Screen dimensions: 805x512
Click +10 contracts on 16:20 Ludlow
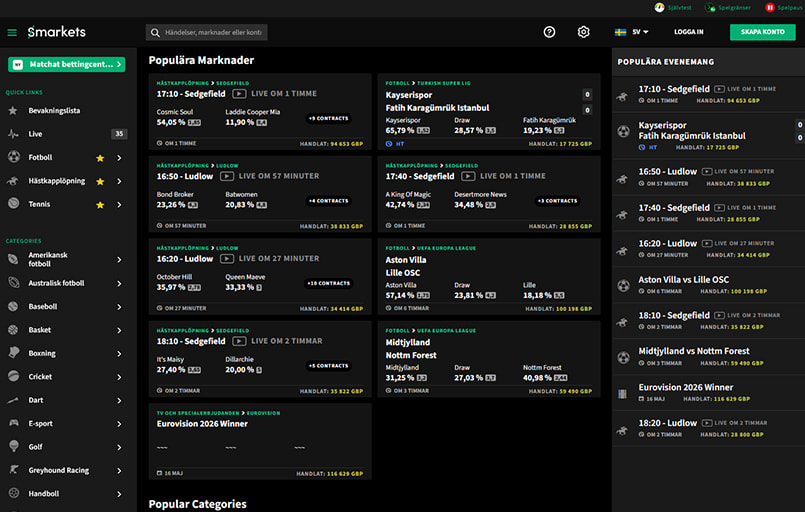tap(329, 283)
